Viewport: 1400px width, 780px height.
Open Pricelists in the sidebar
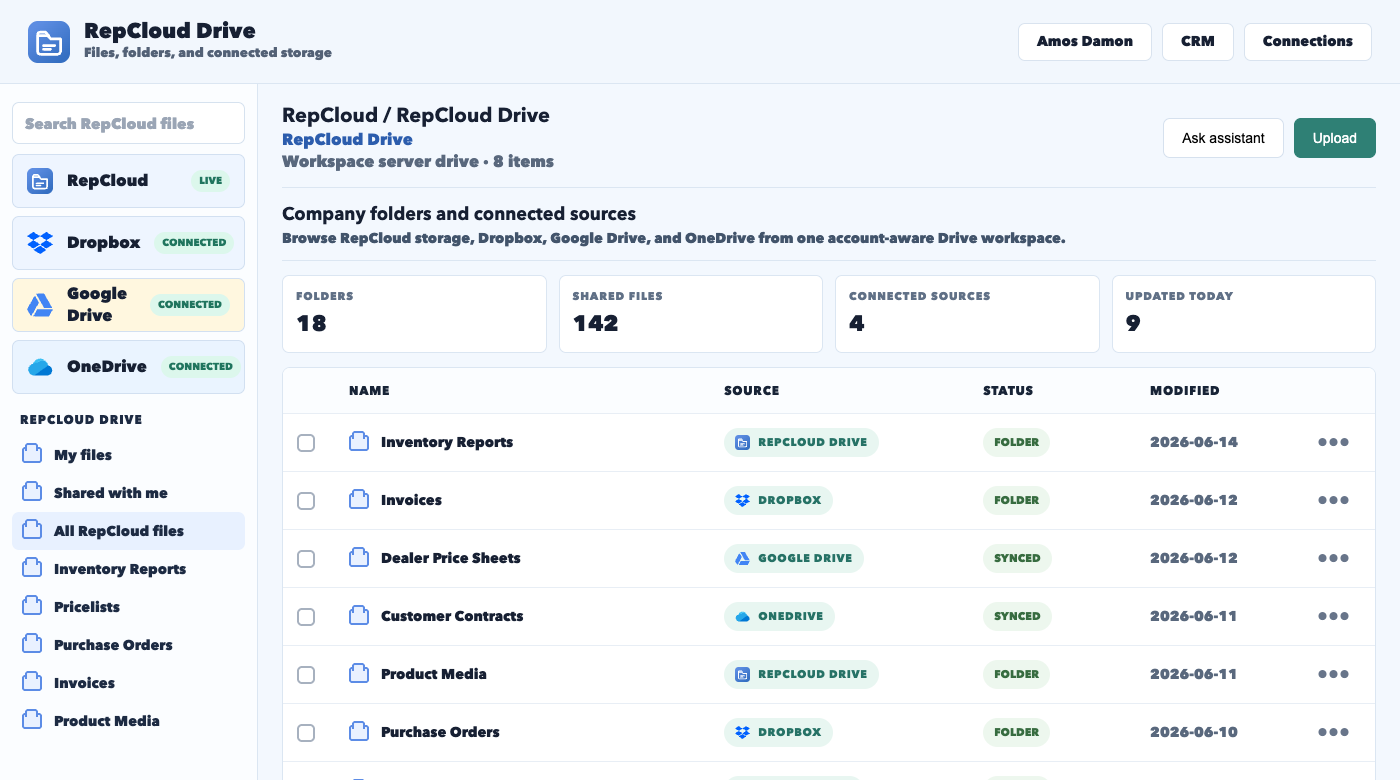coord(128,607)
